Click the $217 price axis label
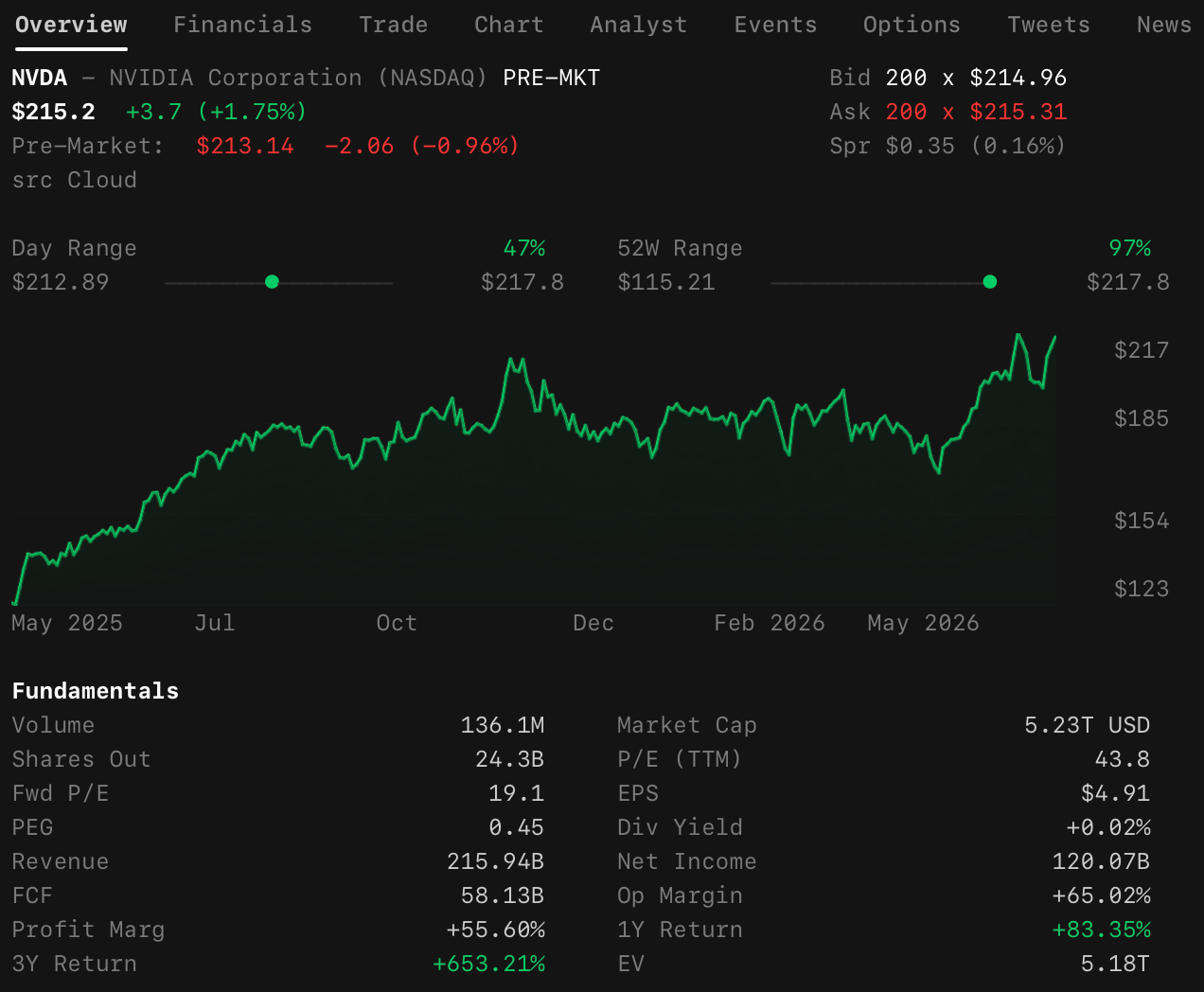 point(1142,350)
